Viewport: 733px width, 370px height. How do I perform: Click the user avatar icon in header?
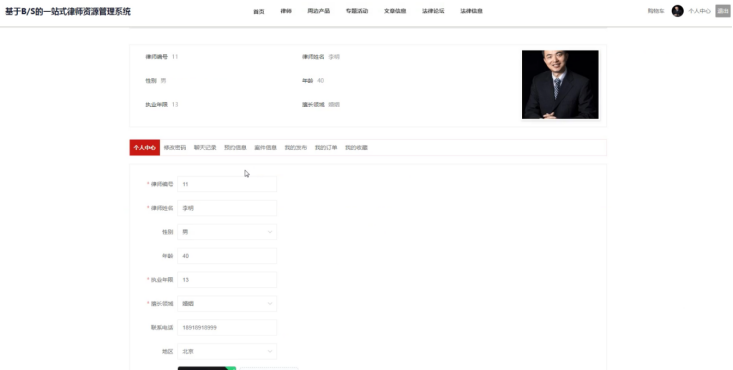coord(677,11)
